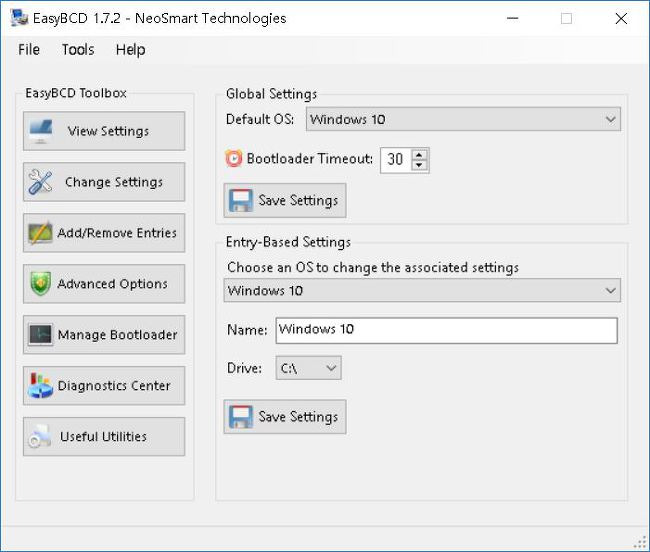Minimize the EasyBCD window
650x552 pixels.
tap(513, 18)
